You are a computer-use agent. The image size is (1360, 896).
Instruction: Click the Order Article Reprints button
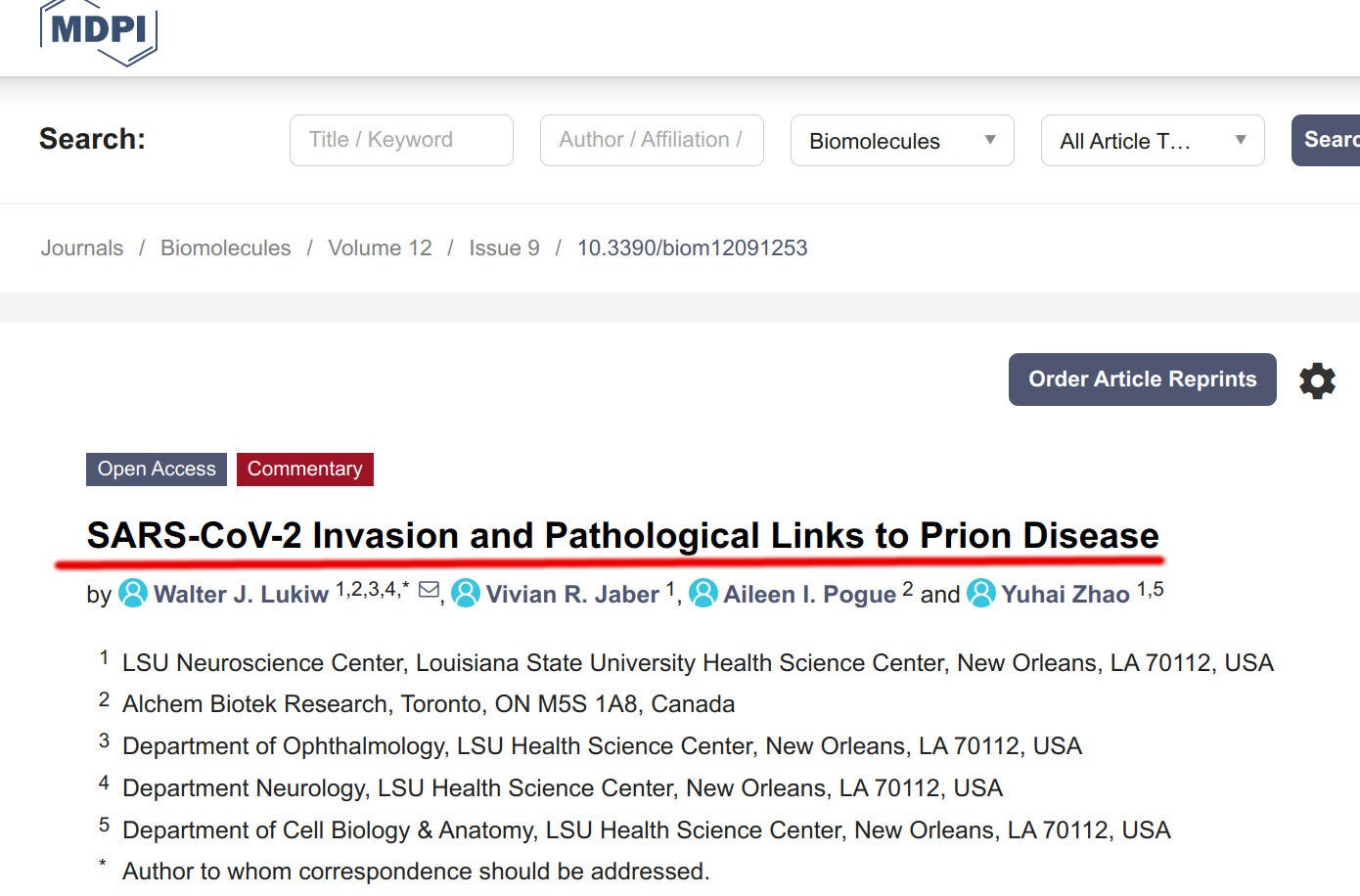click(x=1142, y=380)
